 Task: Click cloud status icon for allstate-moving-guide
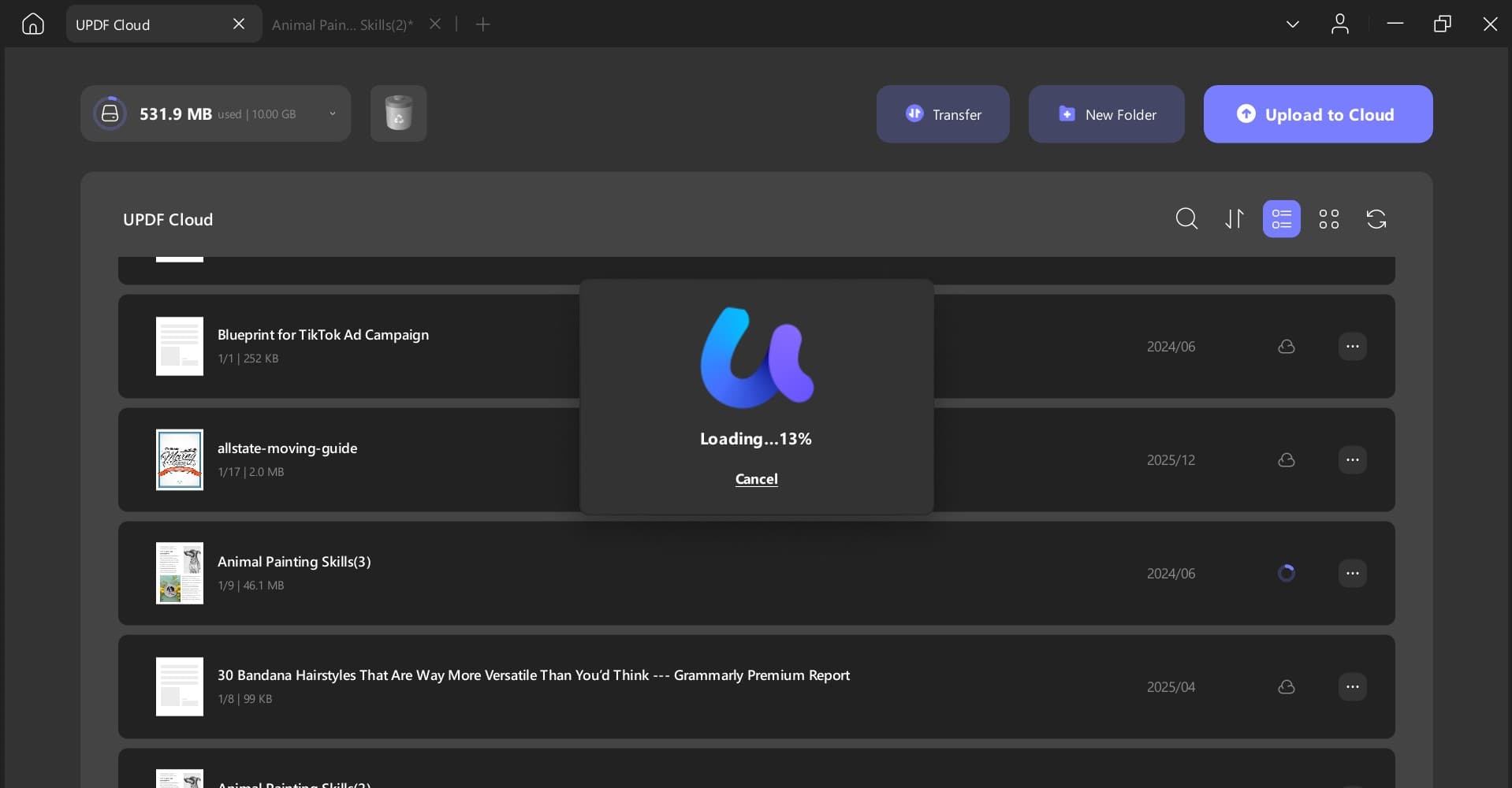click(1286, 460)
